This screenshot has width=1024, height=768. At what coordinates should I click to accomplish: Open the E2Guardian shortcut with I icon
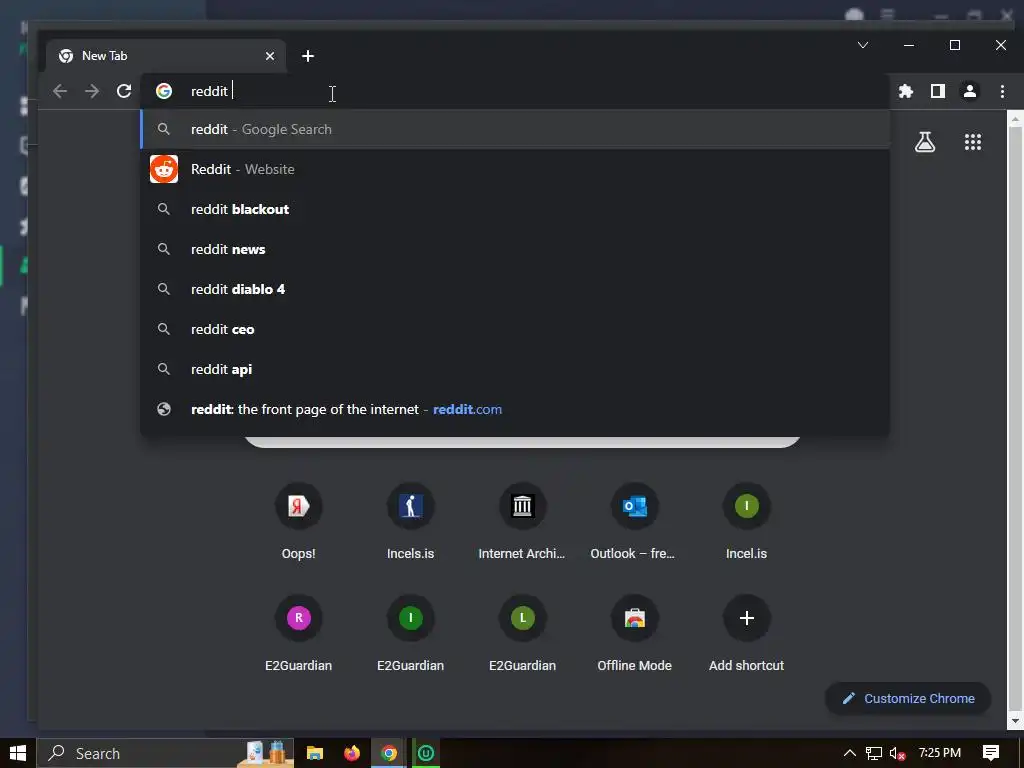(410, 633)
